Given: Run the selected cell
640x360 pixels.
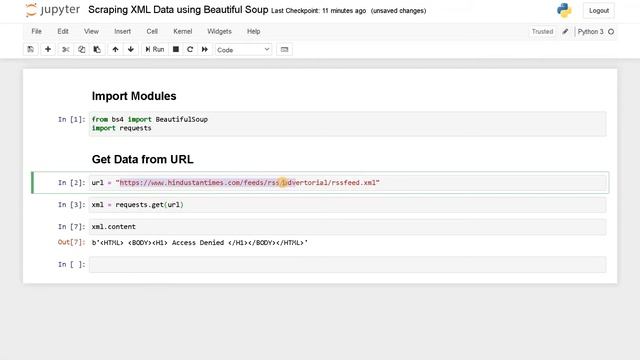Looking at the screenshot, I should pos(155,49).
